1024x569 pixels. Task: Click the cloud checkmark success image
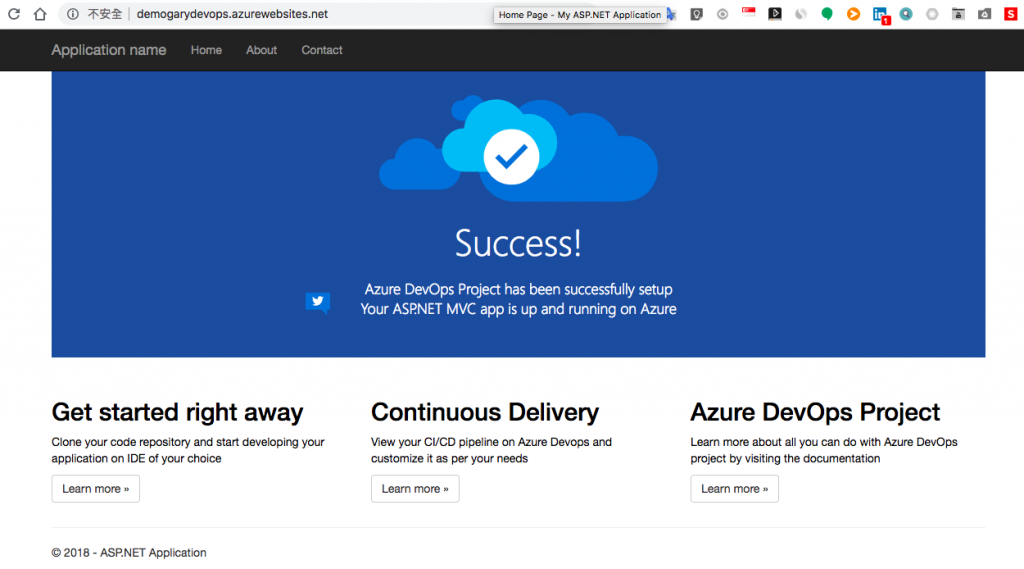pos(519,149)
